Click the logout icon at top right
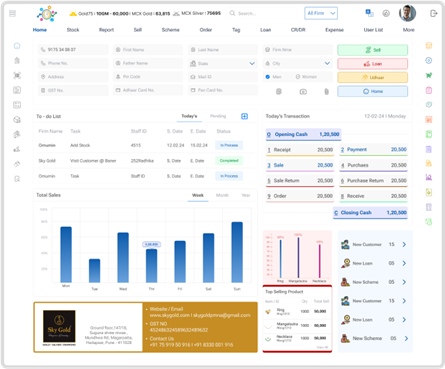This screenshot has width=445, height=369. [433, 13]
